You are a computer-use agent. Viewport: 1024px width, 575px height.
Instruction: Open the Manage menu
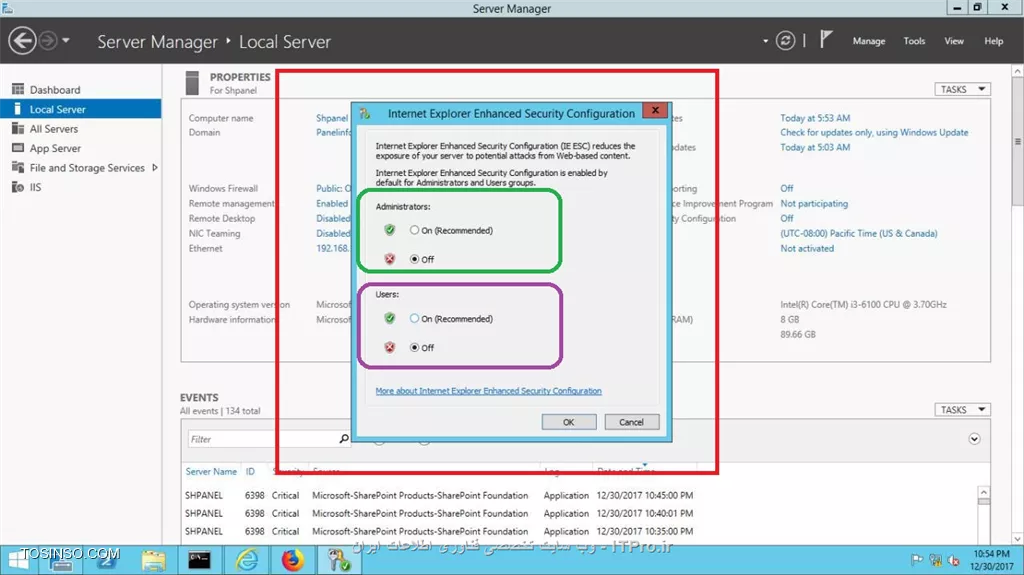coord(869,41)
